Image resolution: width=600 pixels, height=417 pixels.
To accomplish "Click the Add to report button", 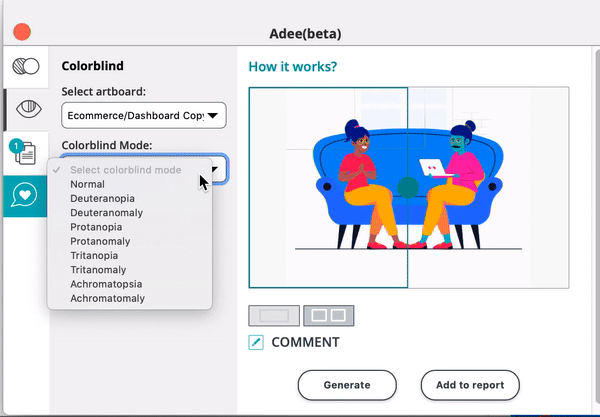I will pyautogui.click(x=470, y=385).
